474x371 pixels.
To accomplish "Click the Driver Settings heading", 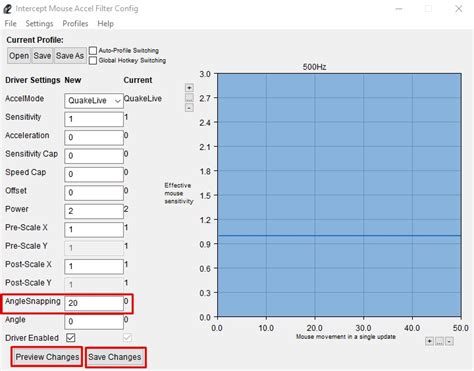I will pyautogui.click(x=32, y=80).
